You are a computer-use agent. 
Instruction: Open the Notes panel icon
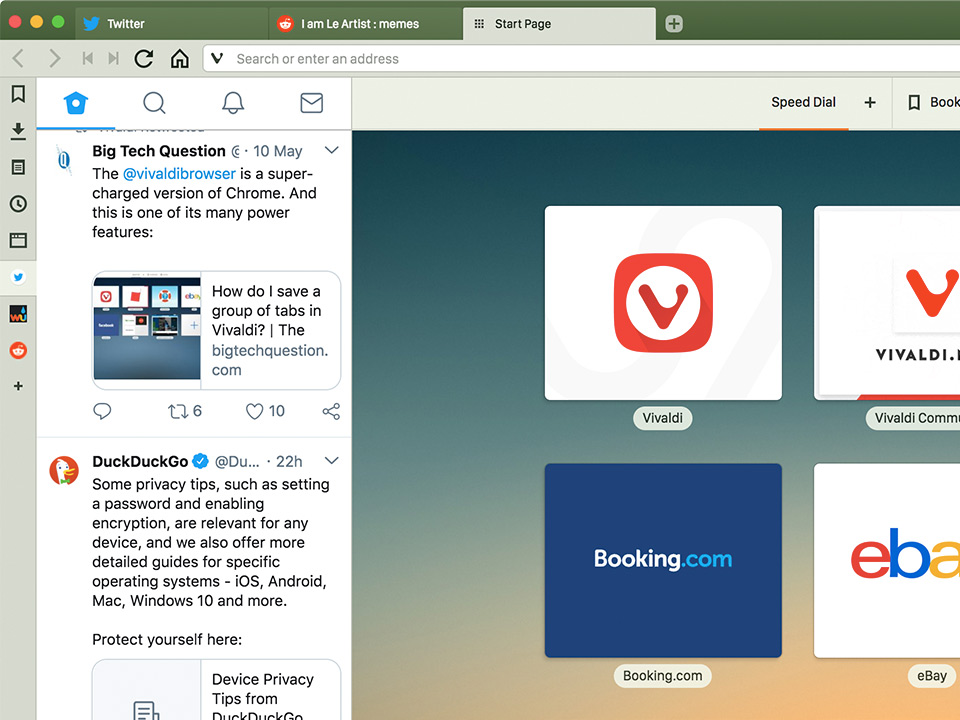click(18, 167)
